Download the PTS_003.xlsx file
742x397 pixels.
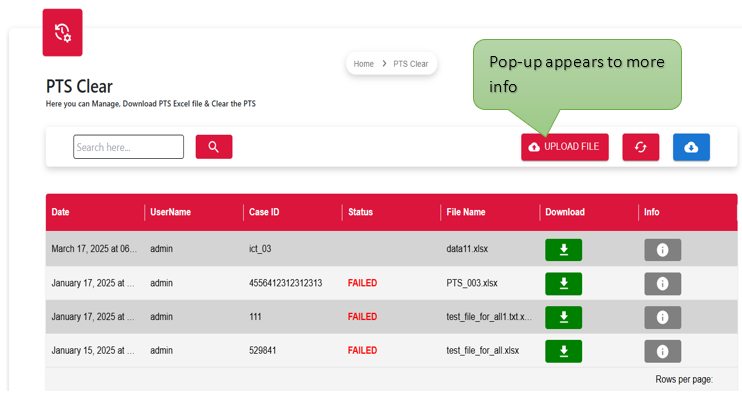click(564, 283)
